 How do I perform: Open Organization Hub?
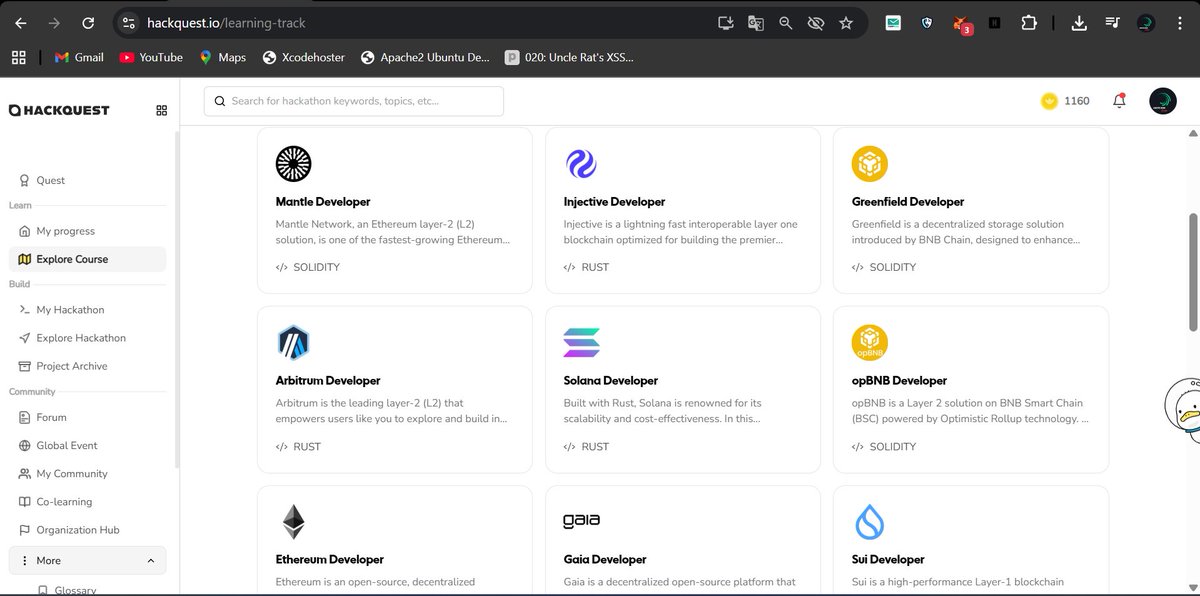(78, 530)
